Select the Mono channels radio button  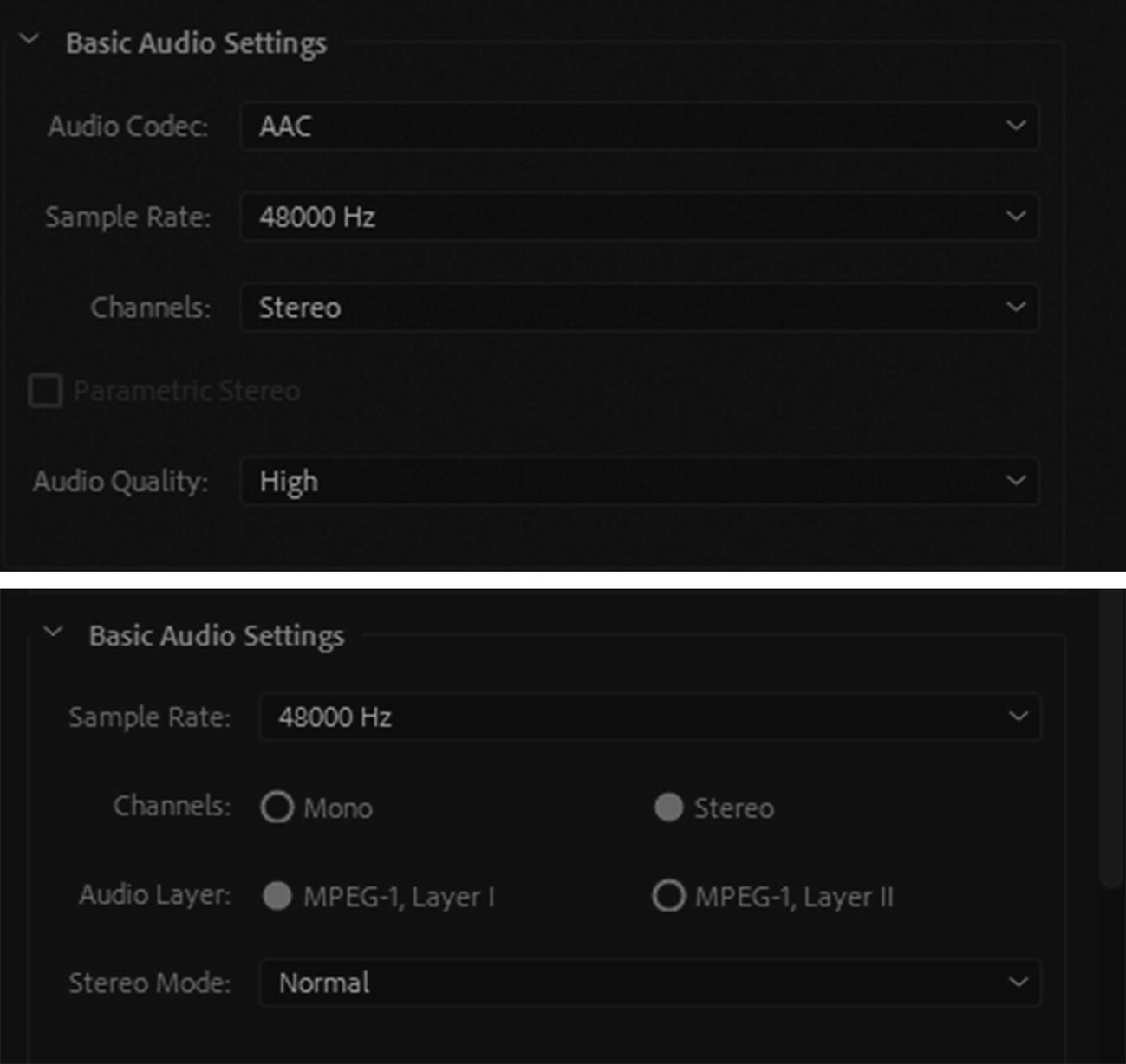[277, 808]
